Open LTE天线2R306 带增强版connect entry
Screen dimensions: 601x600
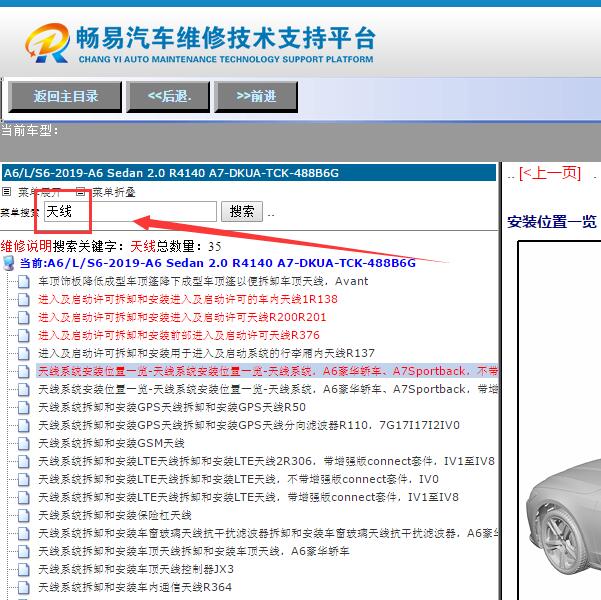pos(266,462)
